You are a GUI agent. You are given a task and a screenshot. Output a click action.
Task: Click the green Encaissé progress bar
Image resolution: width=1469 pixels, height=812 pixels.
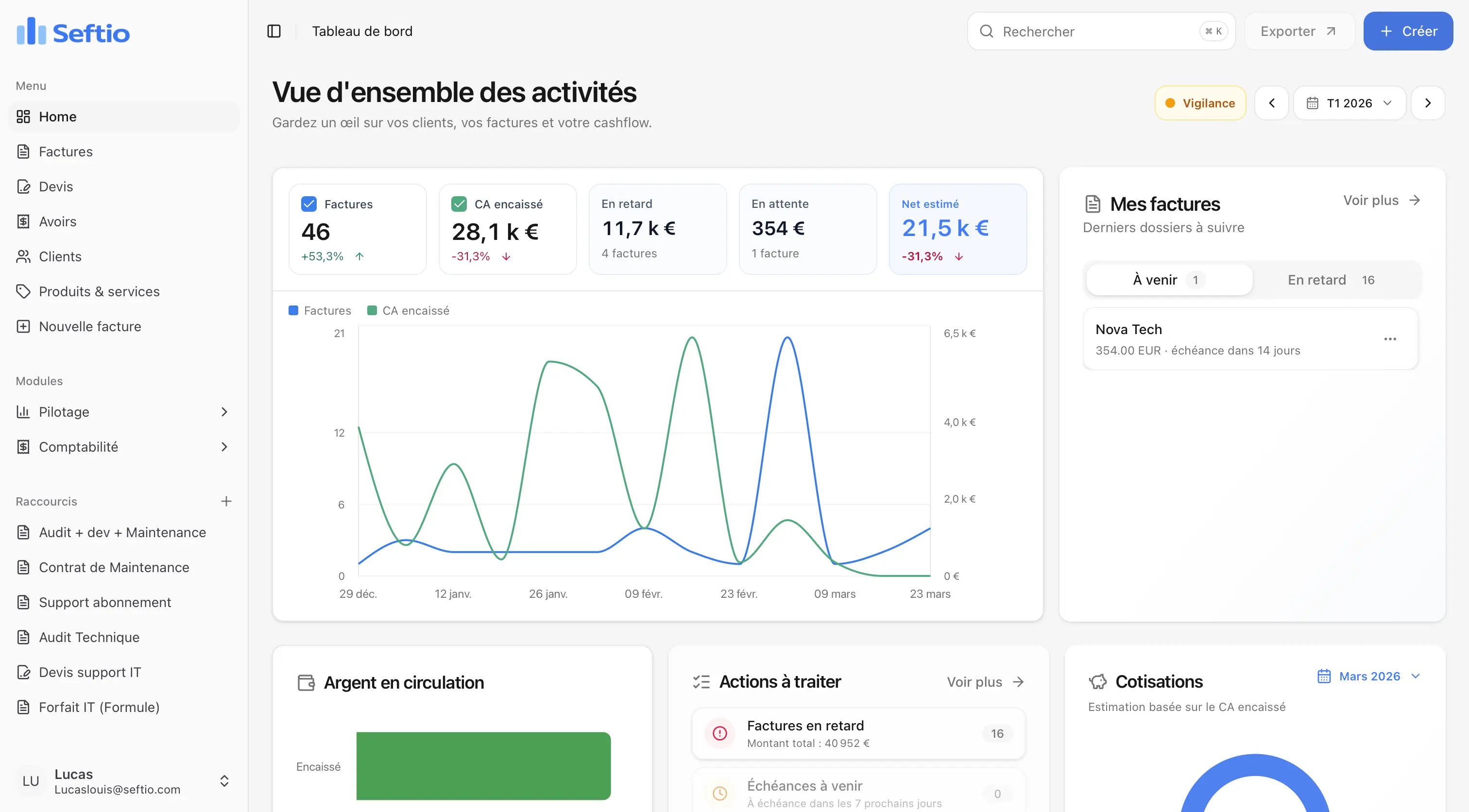[x=483, y=766]
